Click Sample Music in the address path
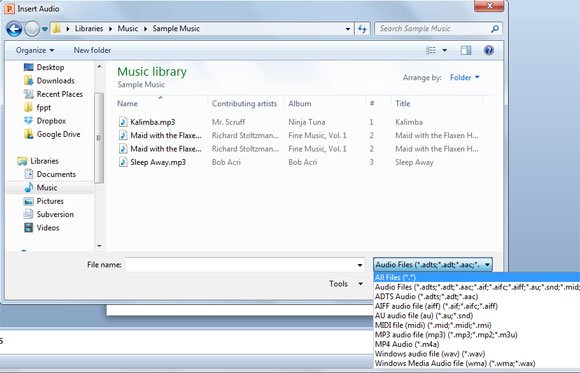Viewport: 580px width, 373px height. tap(176, 28)
